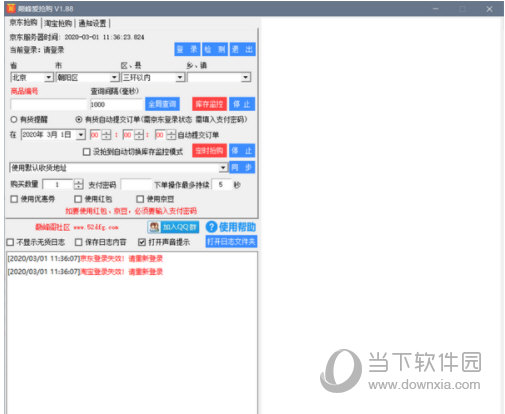Click the blue 退出 button
The height and width of the screenshot is (414, 505).
242,49
